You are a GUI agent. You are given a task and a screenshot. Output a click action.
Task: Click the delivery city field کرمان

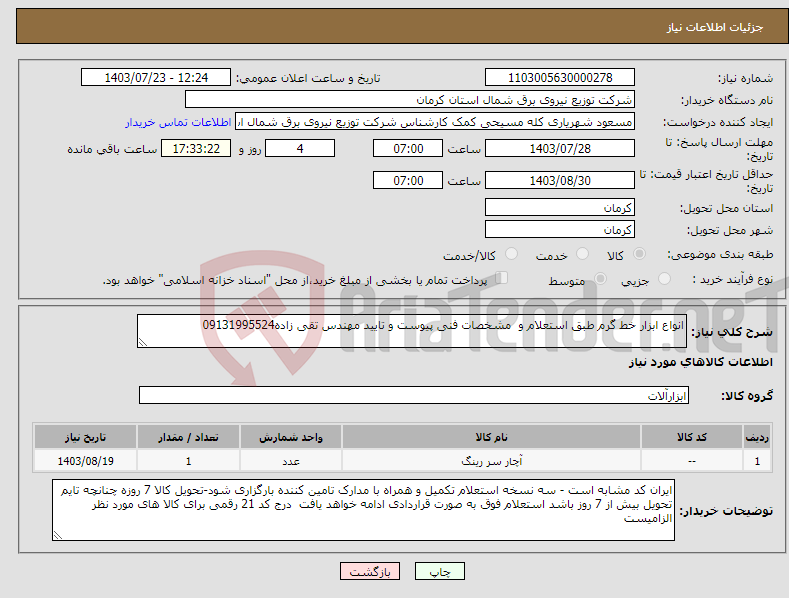coord(560,230)
